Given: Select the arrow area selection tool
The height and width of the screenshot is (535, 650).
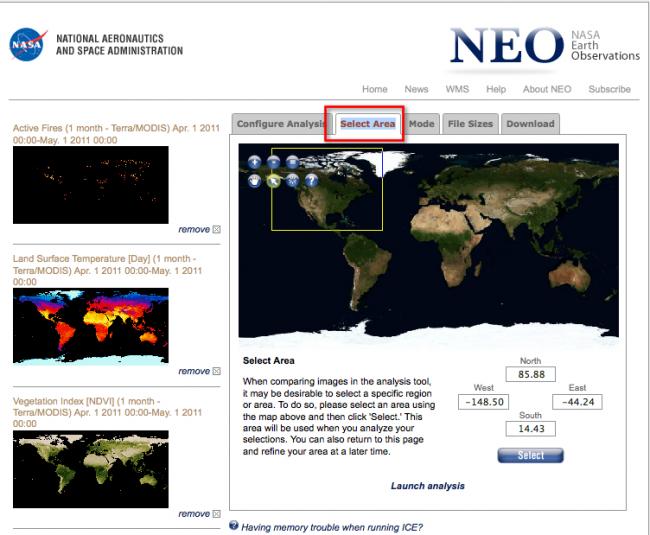Looking at the screenshot, I should (x=273, y=181).
